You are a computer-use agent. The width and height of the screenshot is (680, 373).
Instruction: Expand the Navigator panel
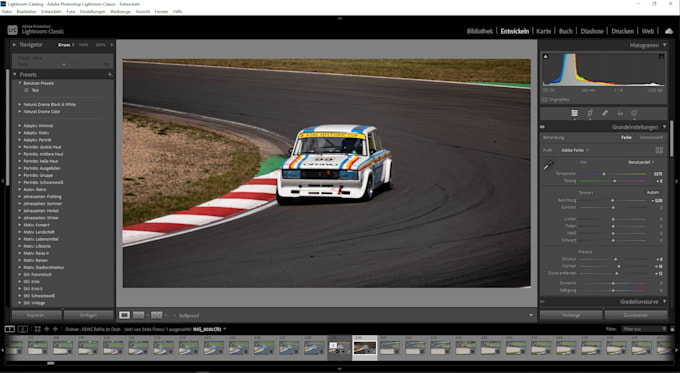tap(14, 45)
